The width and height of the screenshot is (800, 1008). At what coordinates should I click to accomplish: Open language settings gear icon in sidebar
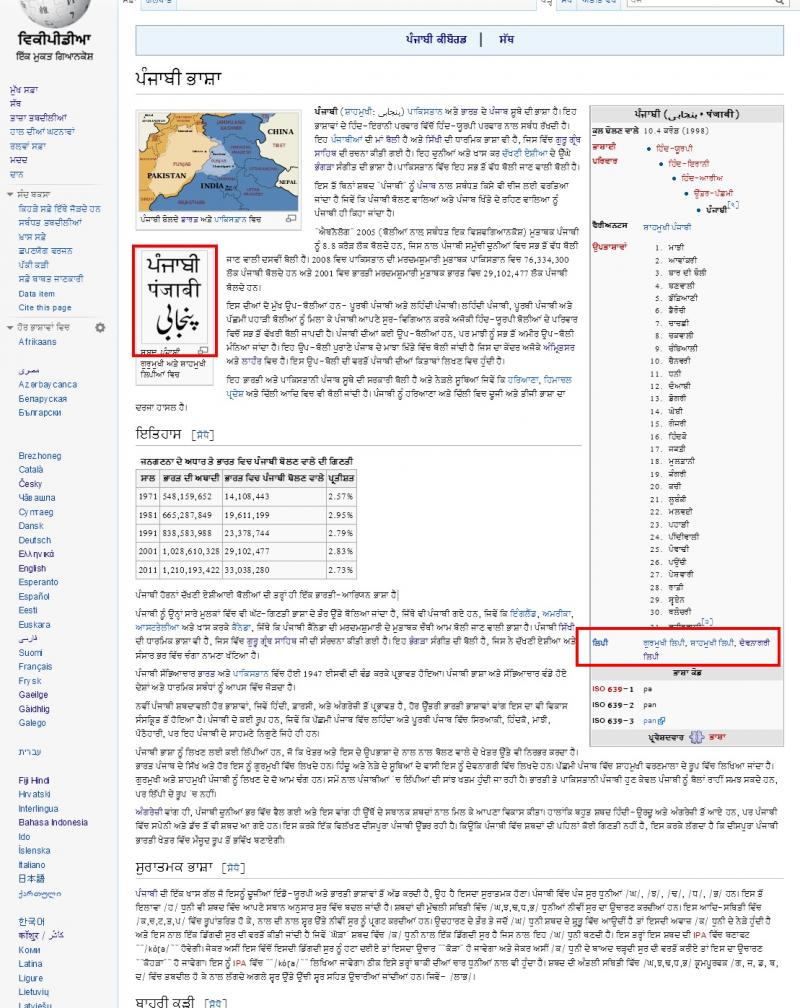point(100,328)
